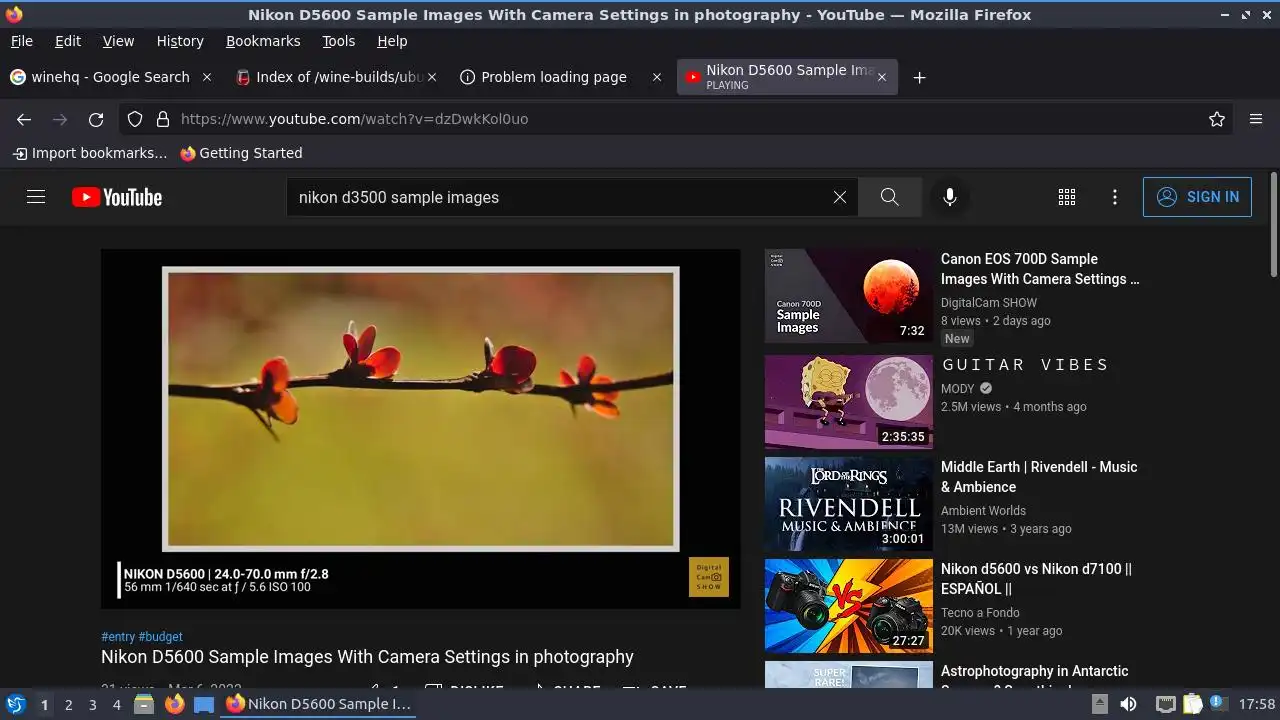Switch to workspace 3 in taskbar
This screenshot has width=1280, height=720.
92,704
